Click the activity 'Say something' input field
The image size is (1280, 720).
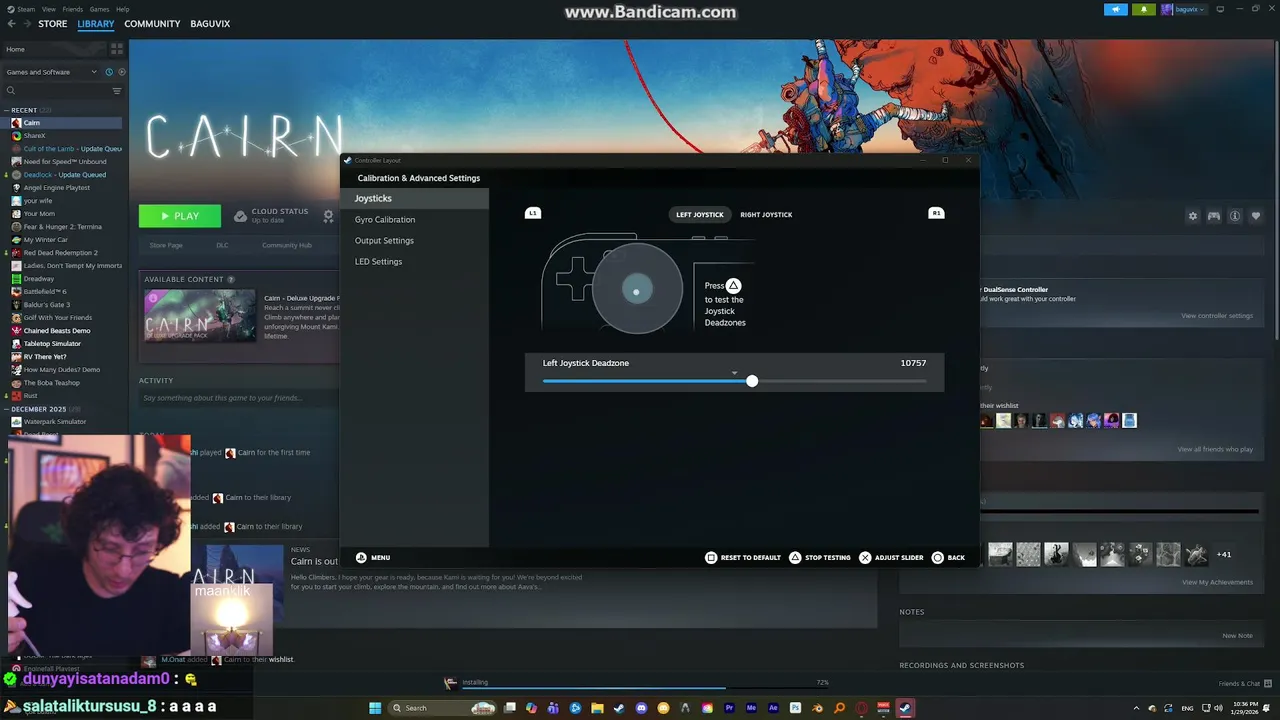coord(240,398)
